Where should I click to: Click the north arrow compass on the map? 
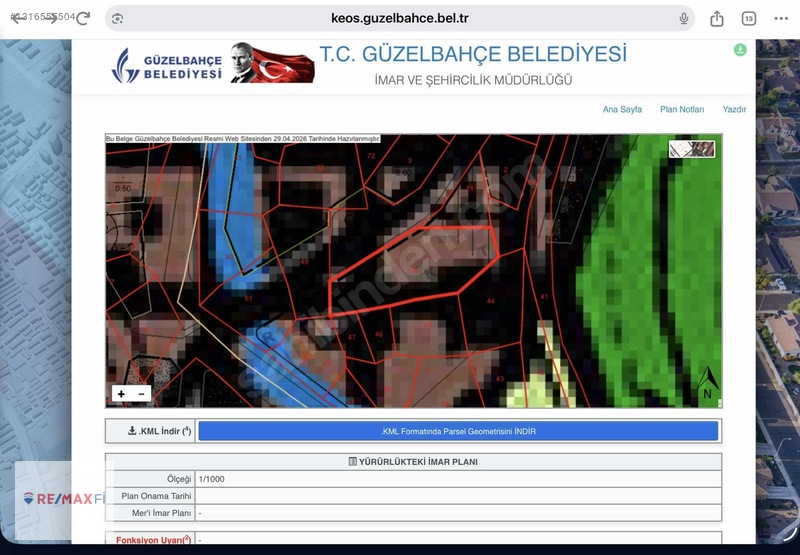708,383
